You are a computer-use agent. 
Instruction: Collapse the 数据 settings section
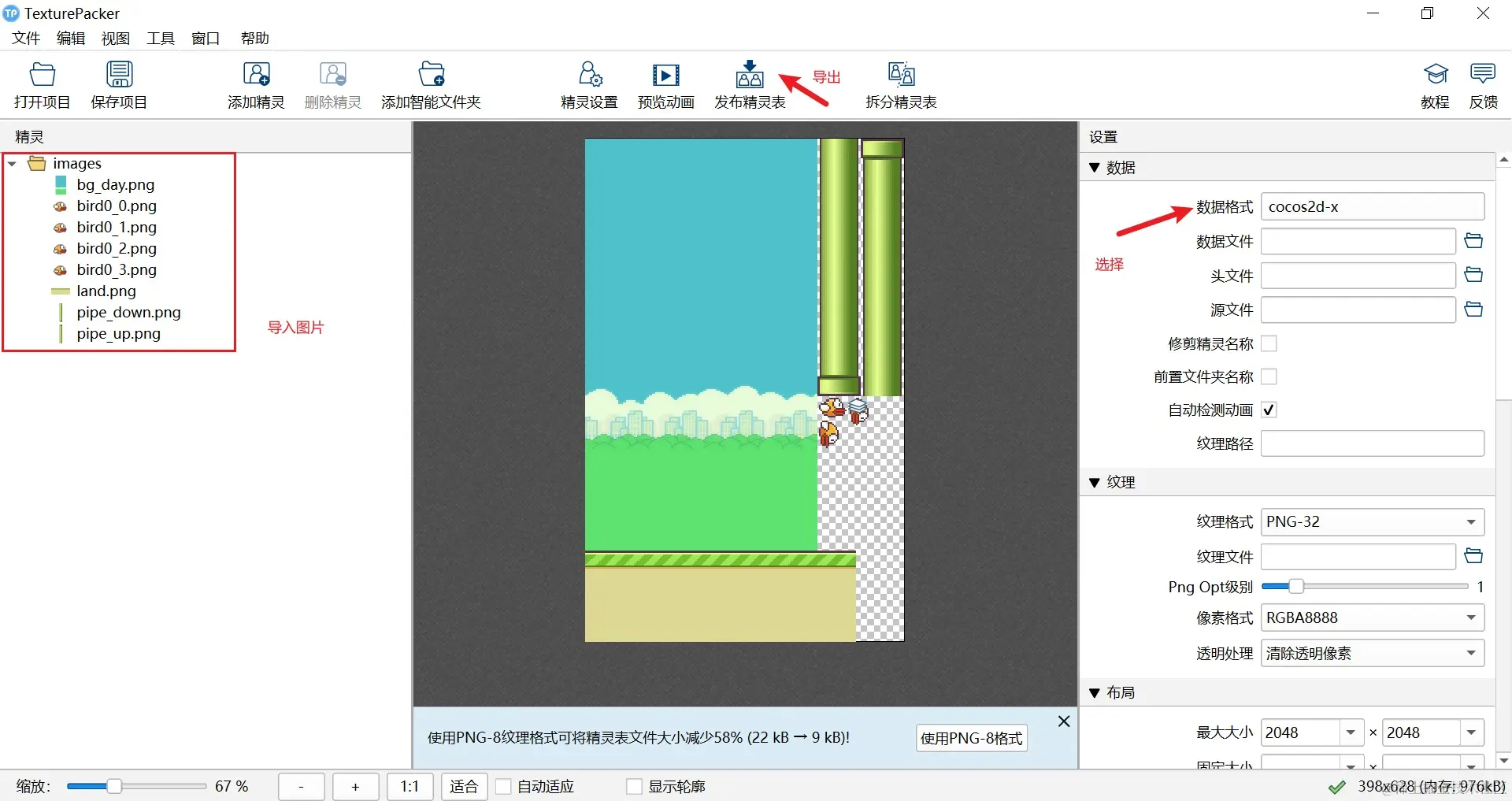(x=1094, y=168)
